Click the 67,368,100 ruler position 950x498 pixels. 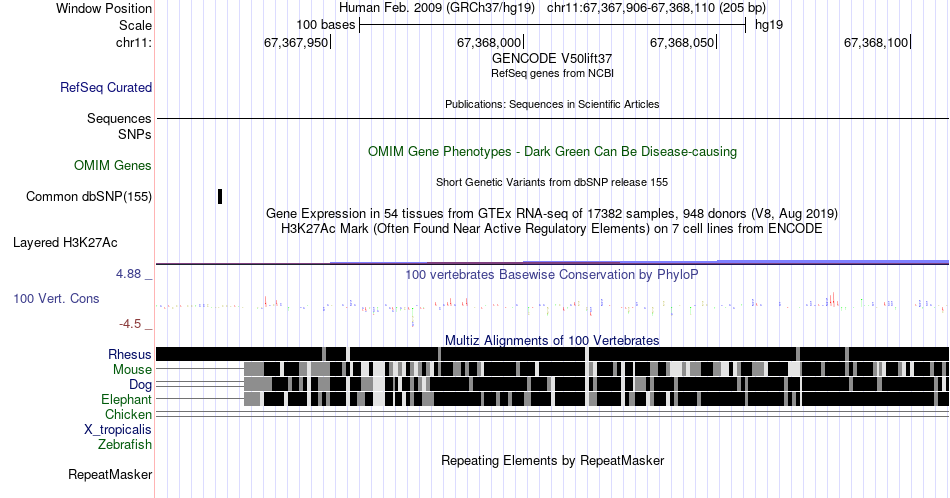pos(876,42)
